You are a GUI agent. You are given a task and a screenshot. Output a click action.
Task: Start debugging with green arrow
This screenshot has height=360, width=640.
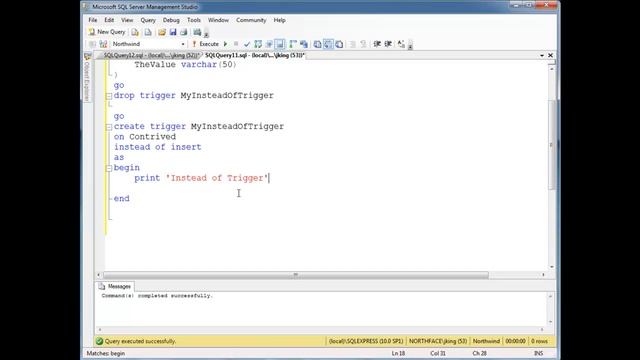coord(225,44)
